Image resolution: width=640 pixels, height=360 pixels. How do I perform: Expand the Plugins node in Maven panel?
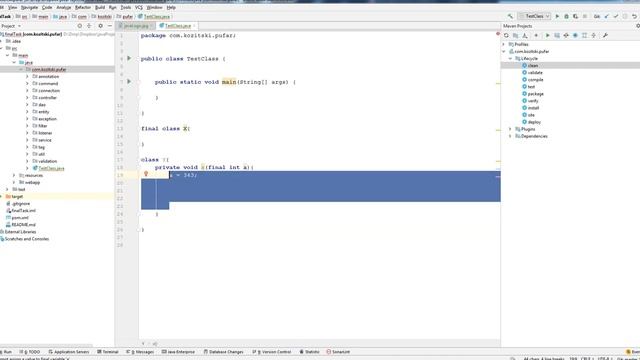tap(510, 129)
